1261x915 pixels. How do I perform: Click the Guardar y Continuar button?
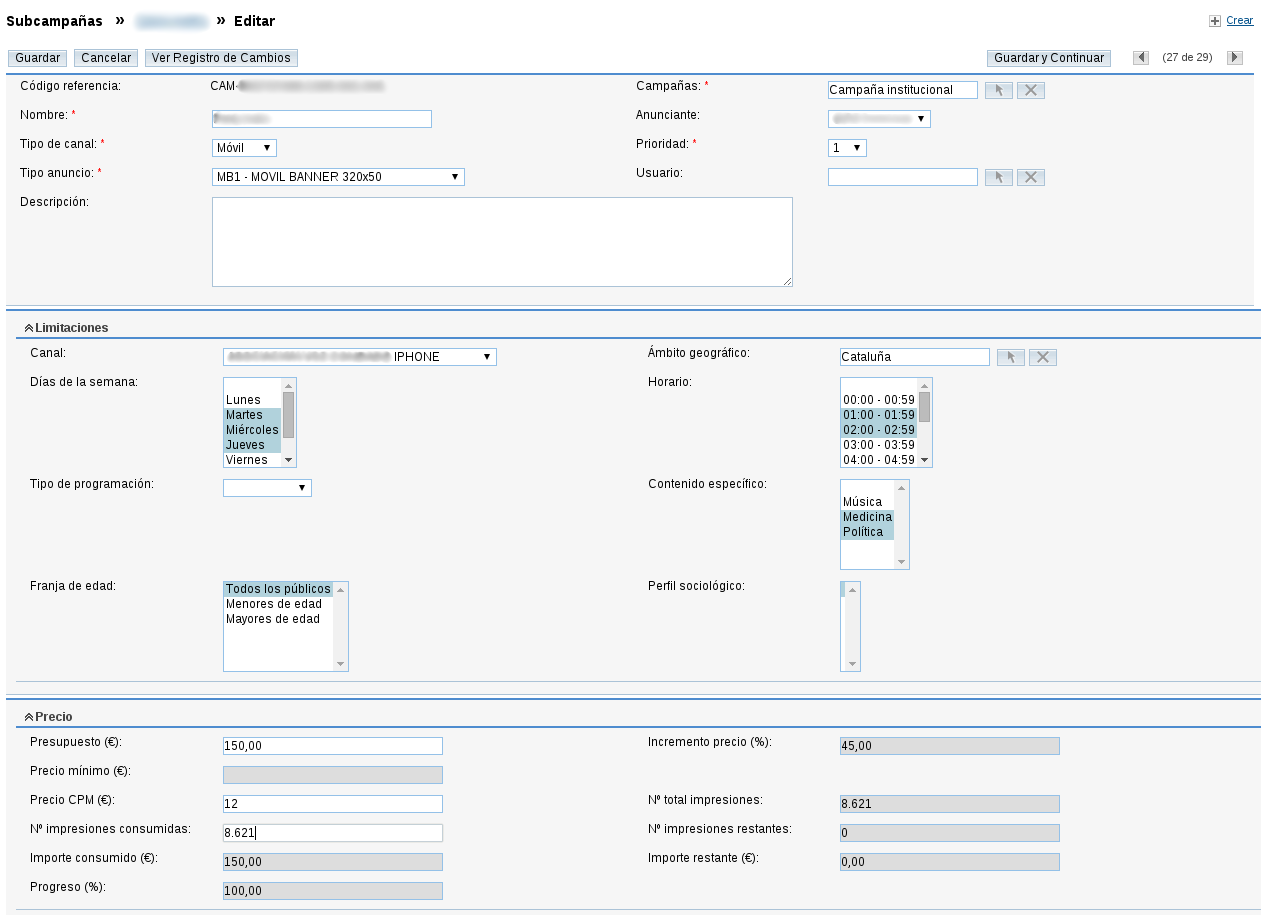(1048, 57)
